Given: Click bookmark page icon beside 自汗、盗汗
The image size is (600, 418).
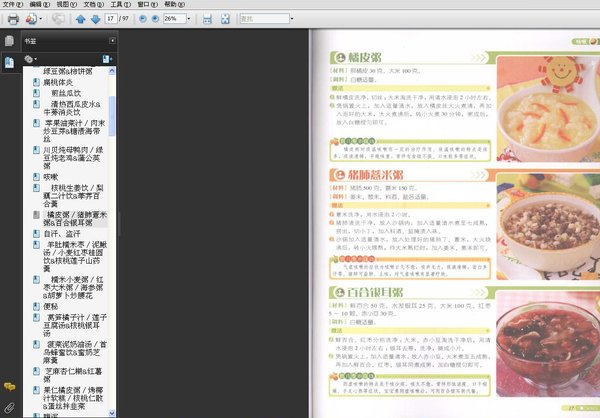Looking at the screenshot, I should click(36, 233).
